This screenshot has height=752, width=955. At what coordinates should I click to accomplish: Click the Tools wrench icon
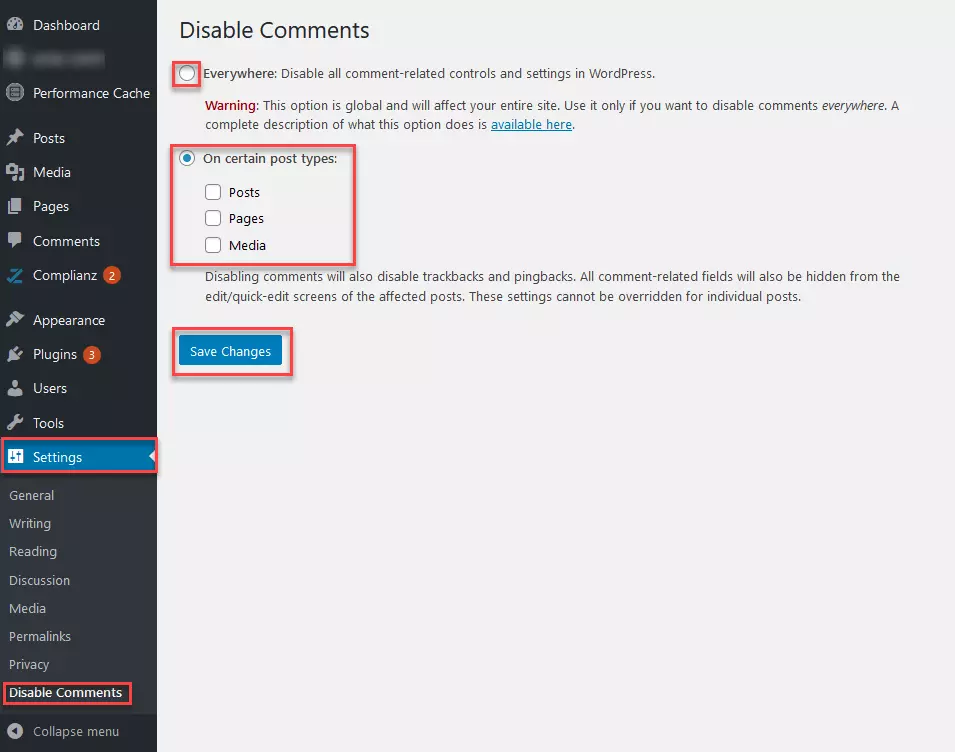15,422
